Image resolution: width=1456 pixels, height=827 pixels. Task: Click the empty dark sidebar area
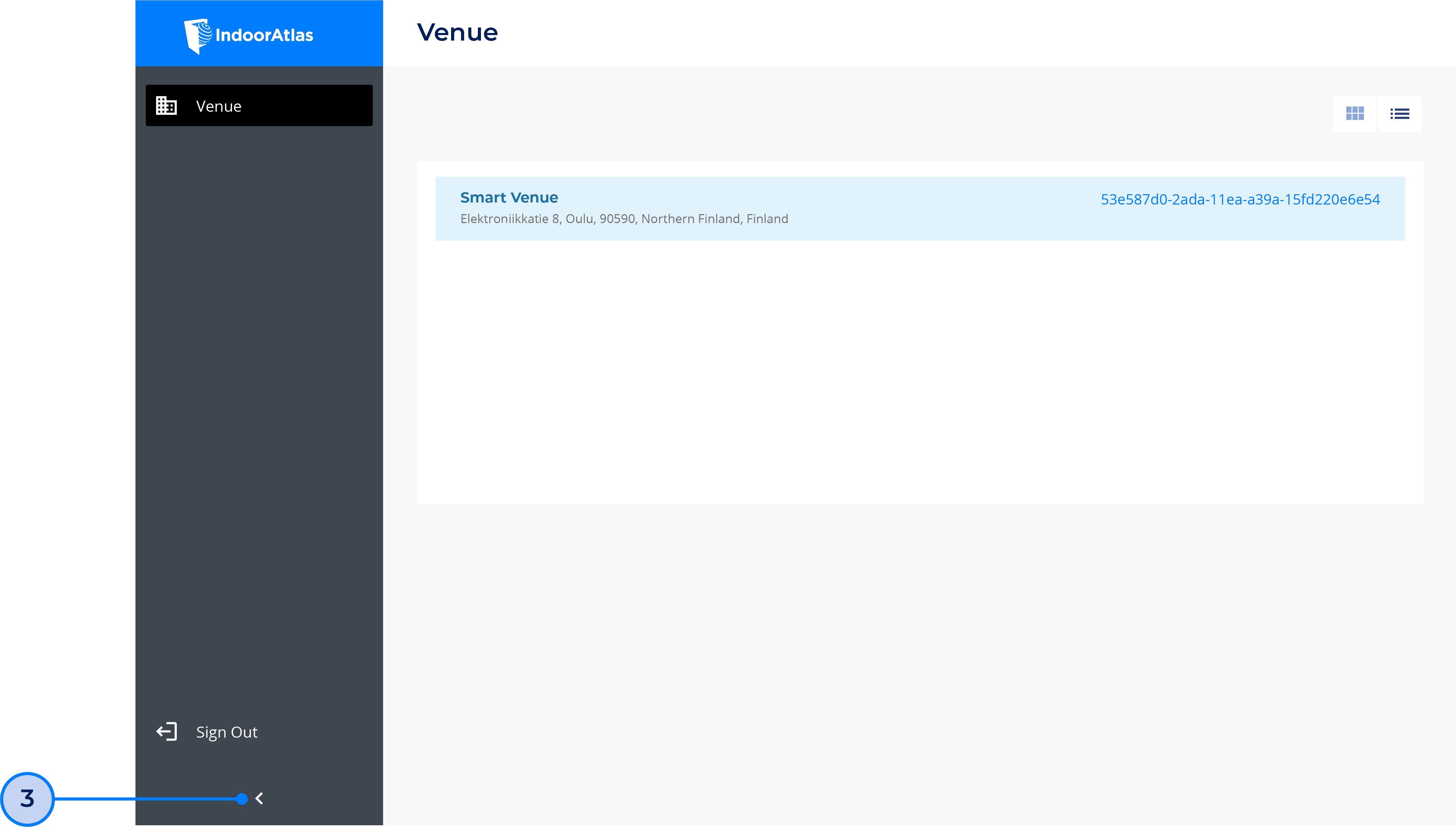[x=259, y=398]
